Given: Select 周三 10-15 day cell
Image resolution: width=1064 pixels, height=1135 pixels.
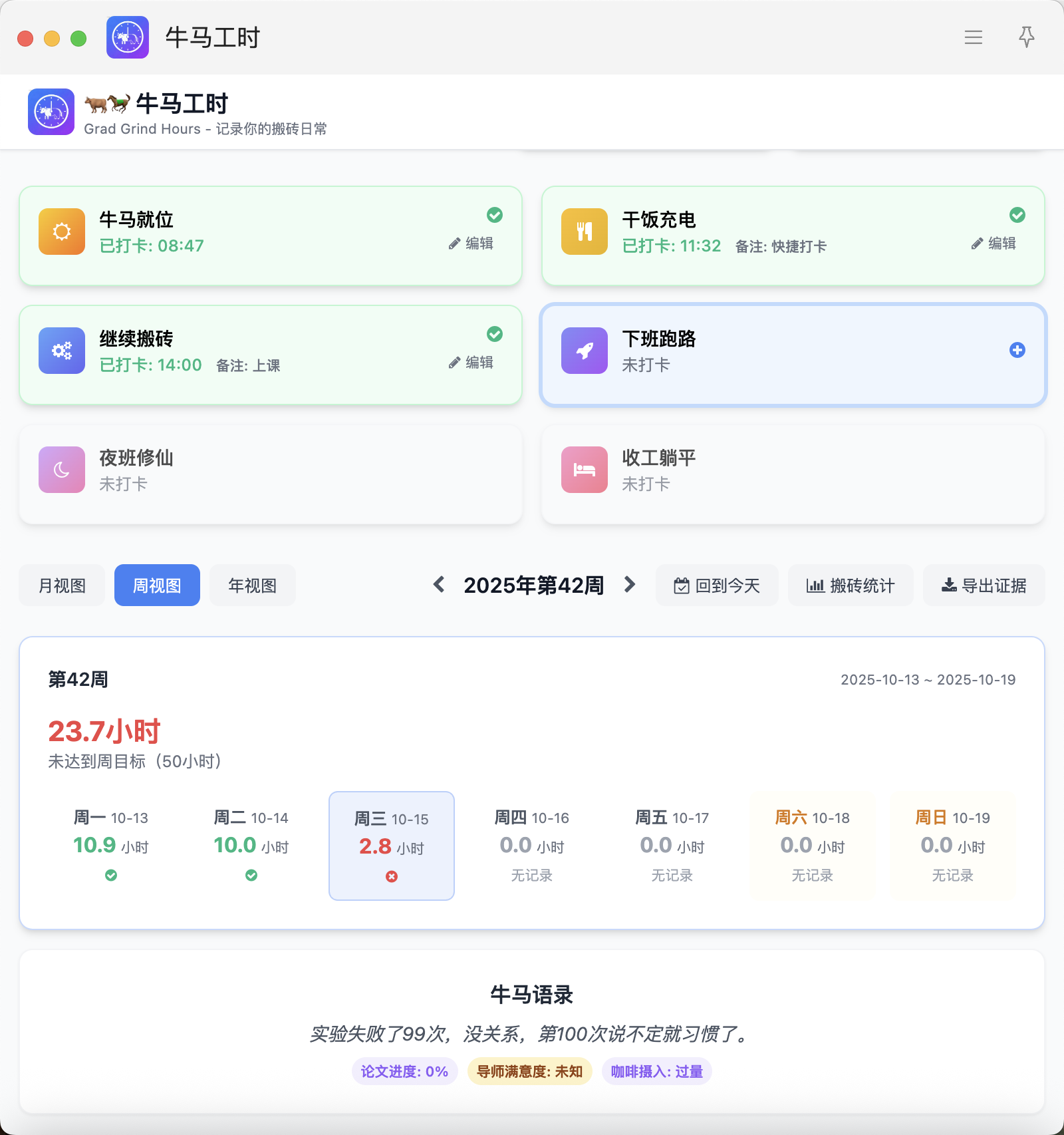Looking at the screenshot, I should click(x=392, y=846).
